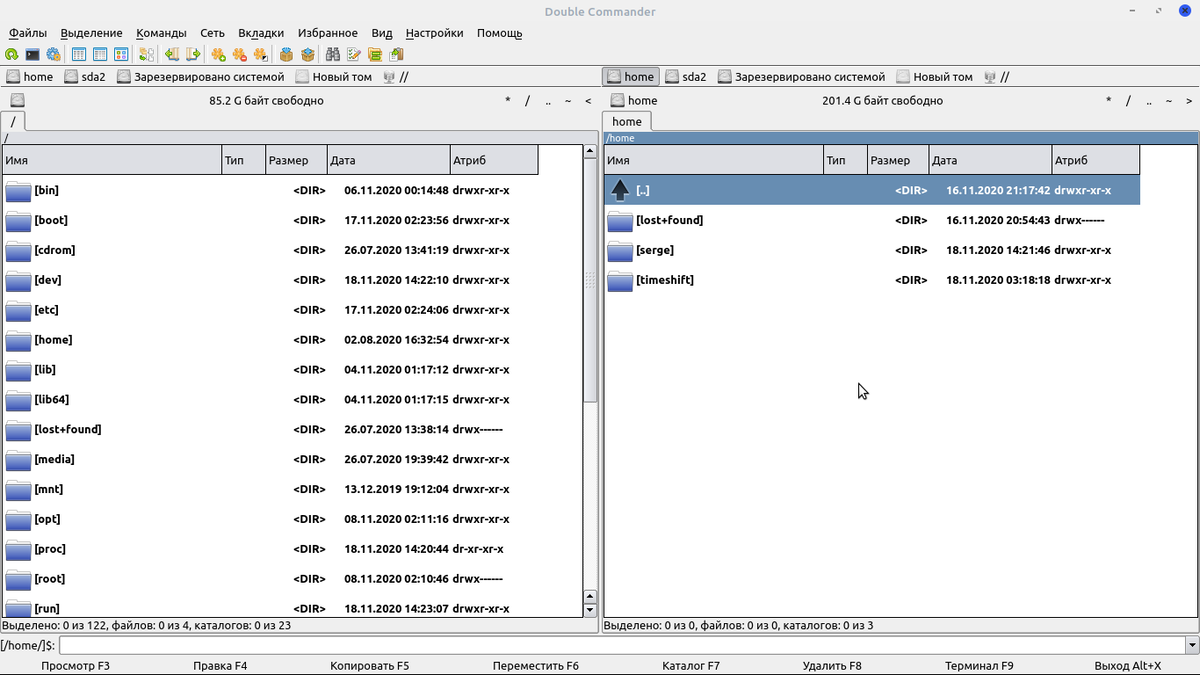Select sda2 drive in left drive bar

(x=85, y=77)
